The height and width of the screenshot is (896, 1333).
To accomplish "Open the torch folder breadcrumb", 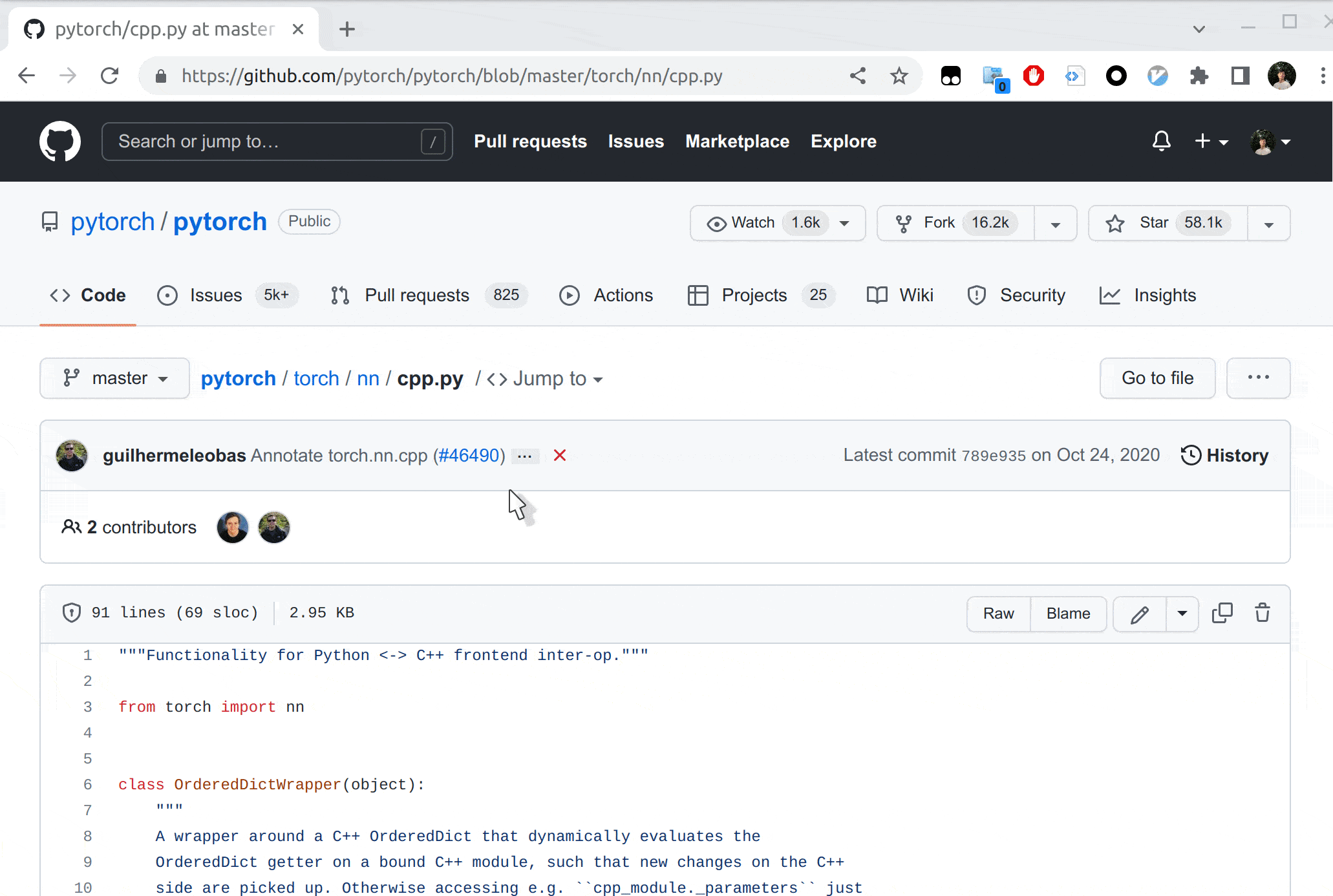I will (316, 378).
